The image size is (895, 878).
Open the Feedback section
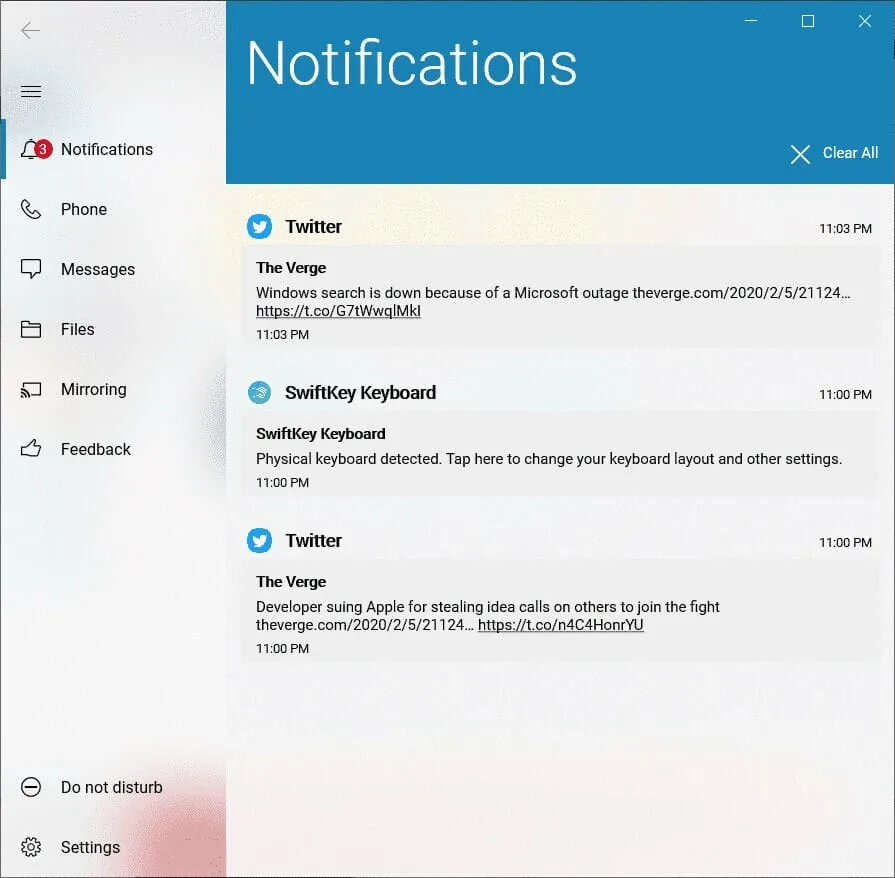pos(113,449)
